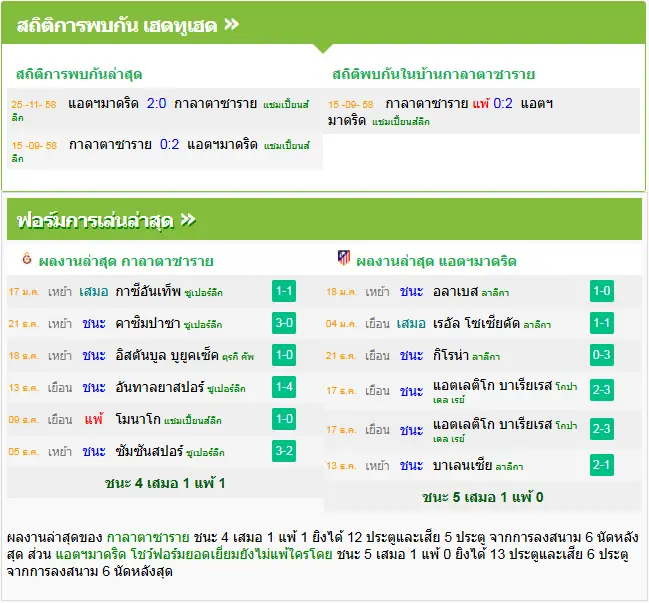
Task: Click the 3-0 score badge for คาซิมปาซา
Action: pyautogui.click(x=284, y=323)
